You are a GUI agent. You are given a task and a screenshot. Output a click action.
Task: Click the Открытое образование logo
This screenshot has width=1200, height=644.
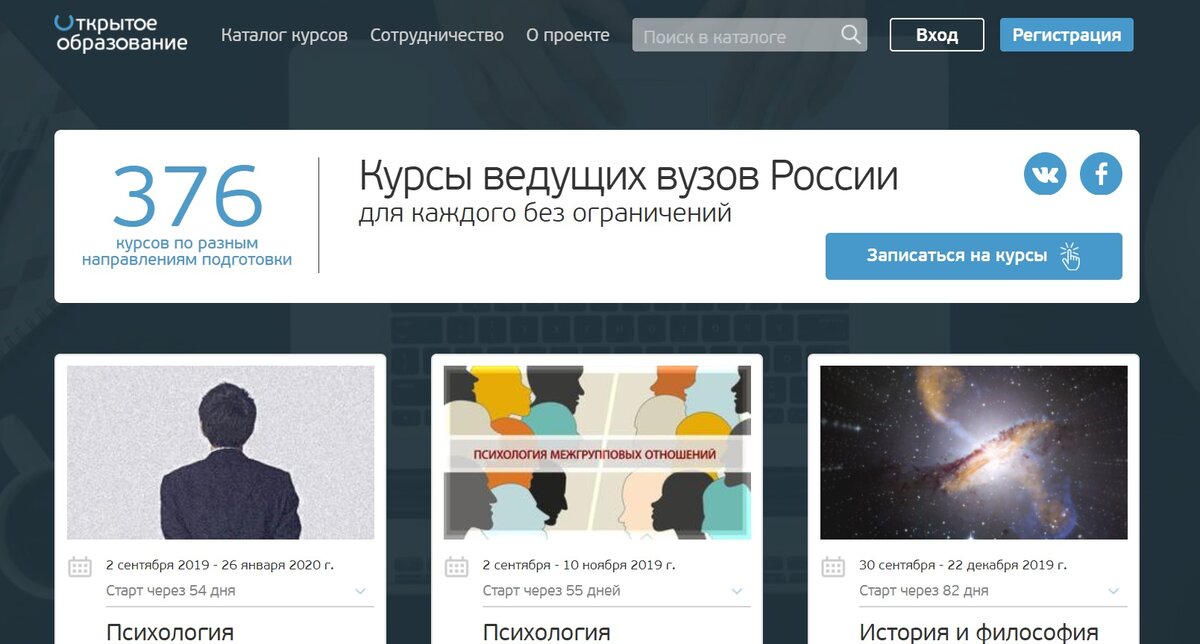[x=121, y=33]
